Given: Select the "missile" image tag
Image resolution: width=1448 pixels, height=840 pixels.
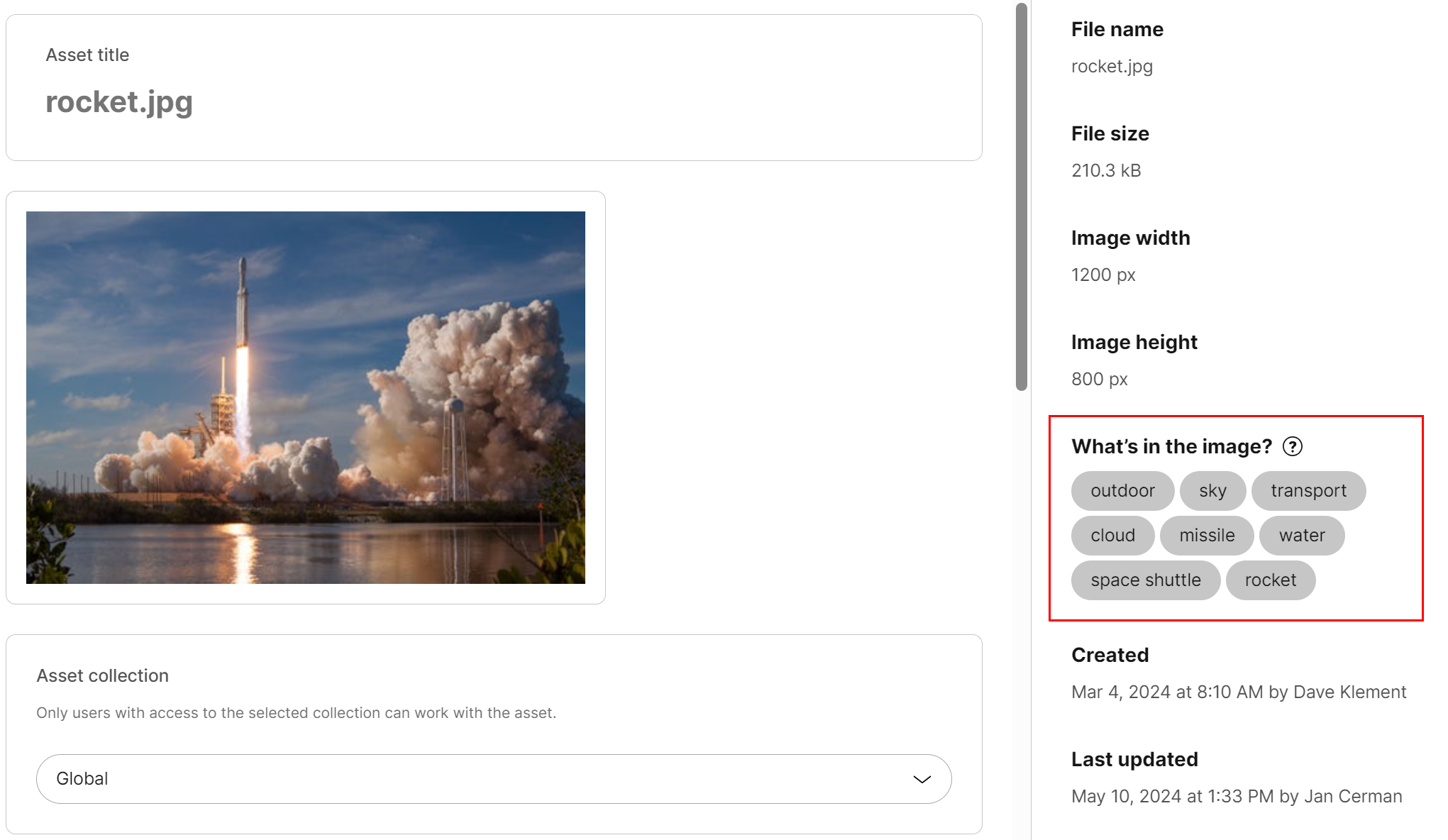Looking at the screenshot, I should [1207, 536].
